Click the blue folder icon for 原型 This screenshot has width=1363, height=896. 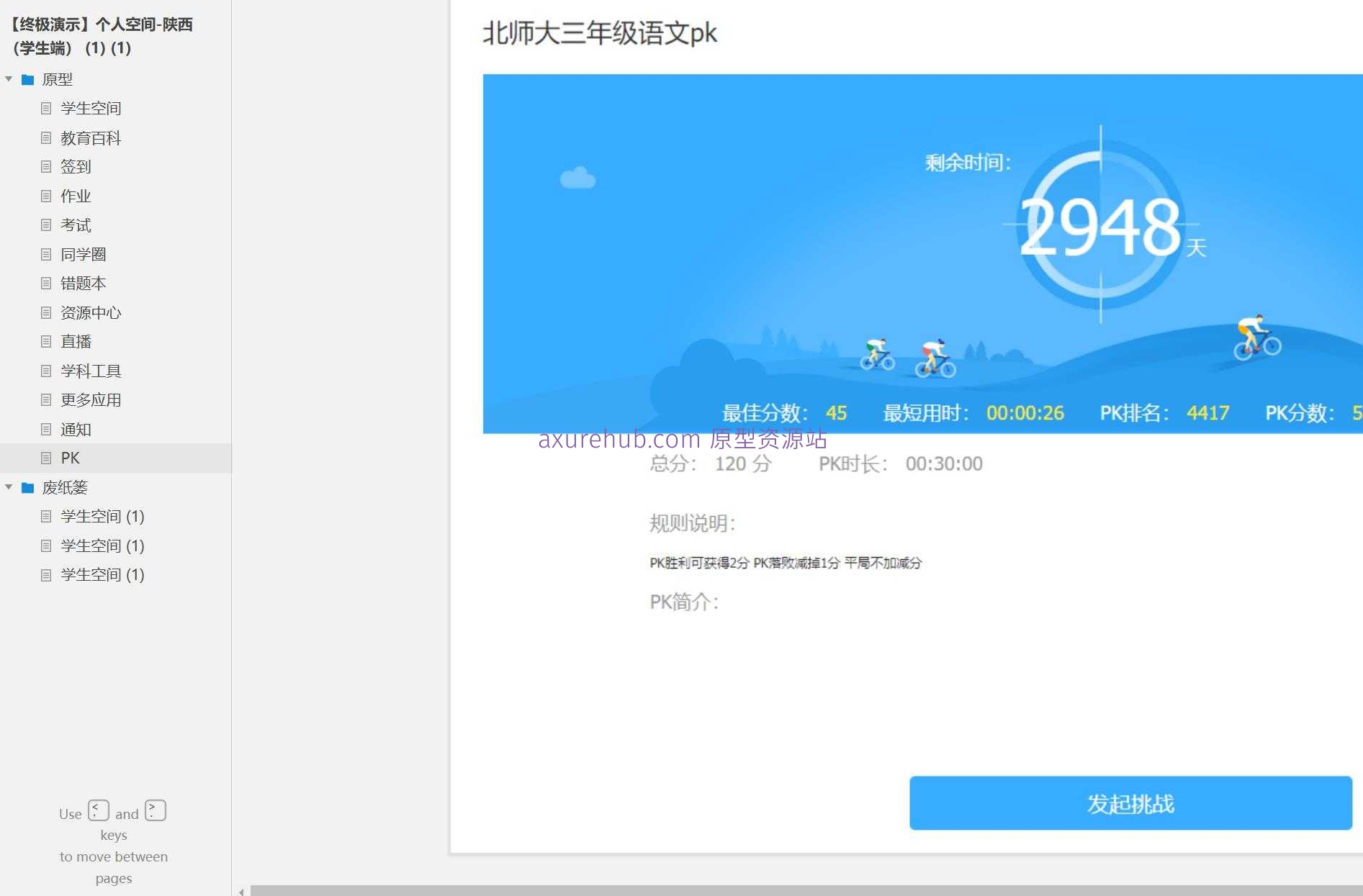pos(28,80)
